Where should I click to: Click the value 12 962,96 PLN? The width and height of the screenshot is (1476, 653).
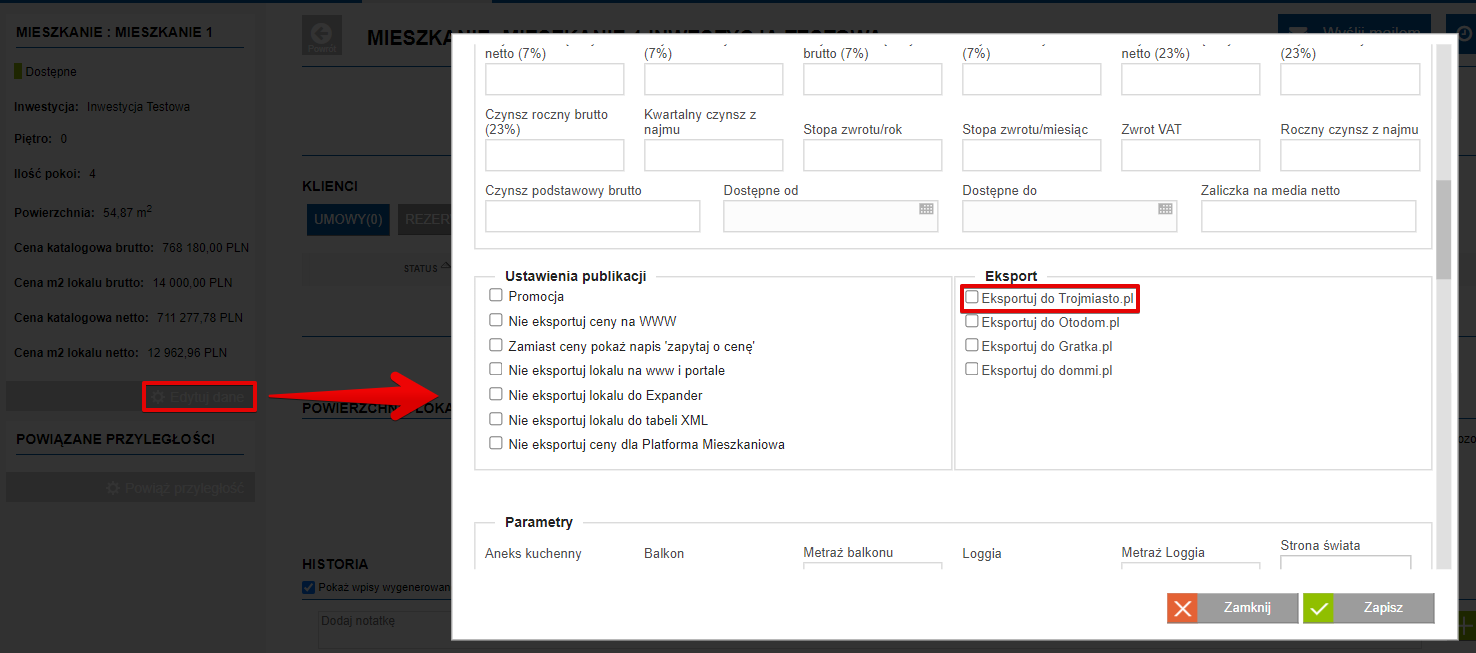coord(187,353)
